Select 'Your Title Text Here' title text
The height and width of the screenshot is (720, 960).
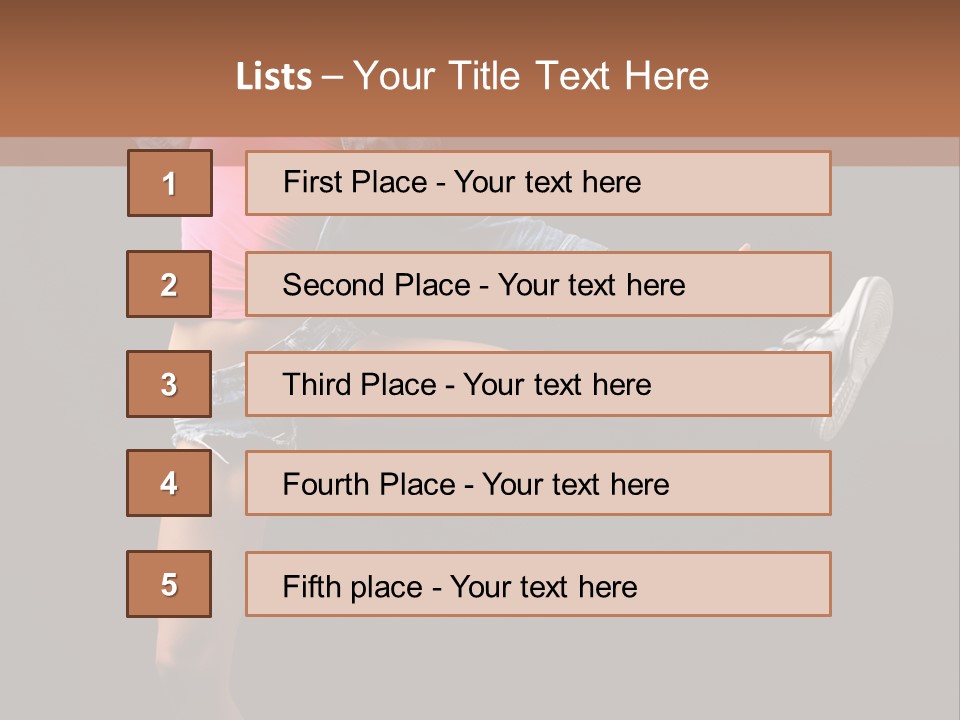[531, 76]
